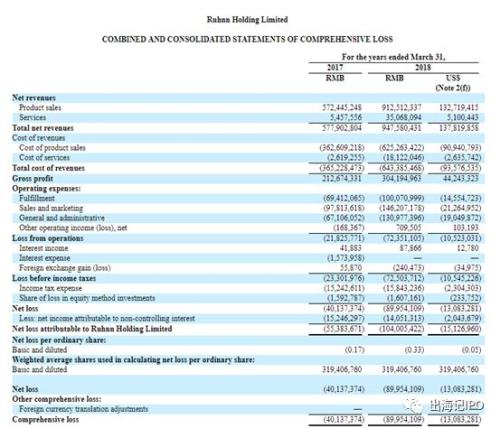Screen dimensions: 500x428
Task: Click the "Ruhnn Holding Limited" title at top
Action: click(x=247, y=19)
